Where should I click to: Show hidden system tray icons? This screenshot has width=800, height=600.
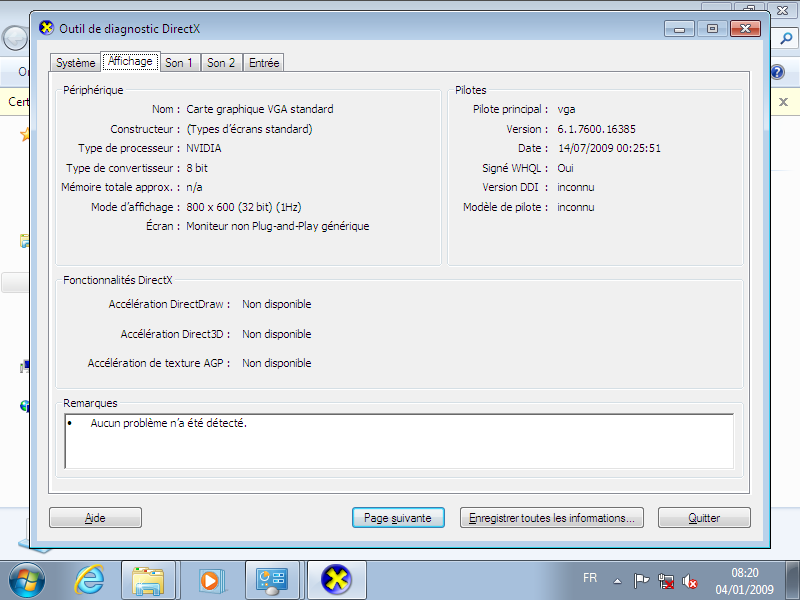[x=618, y=580]
